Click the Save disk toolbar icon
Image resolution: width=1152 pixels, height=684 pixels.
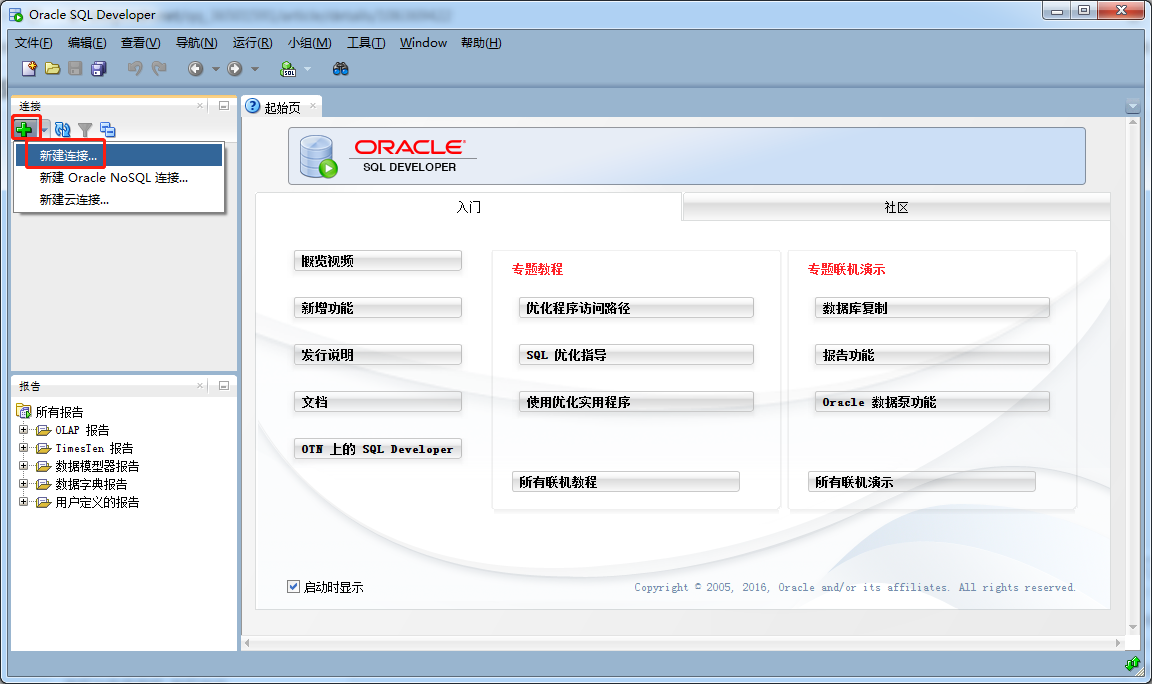click(75, 68)
